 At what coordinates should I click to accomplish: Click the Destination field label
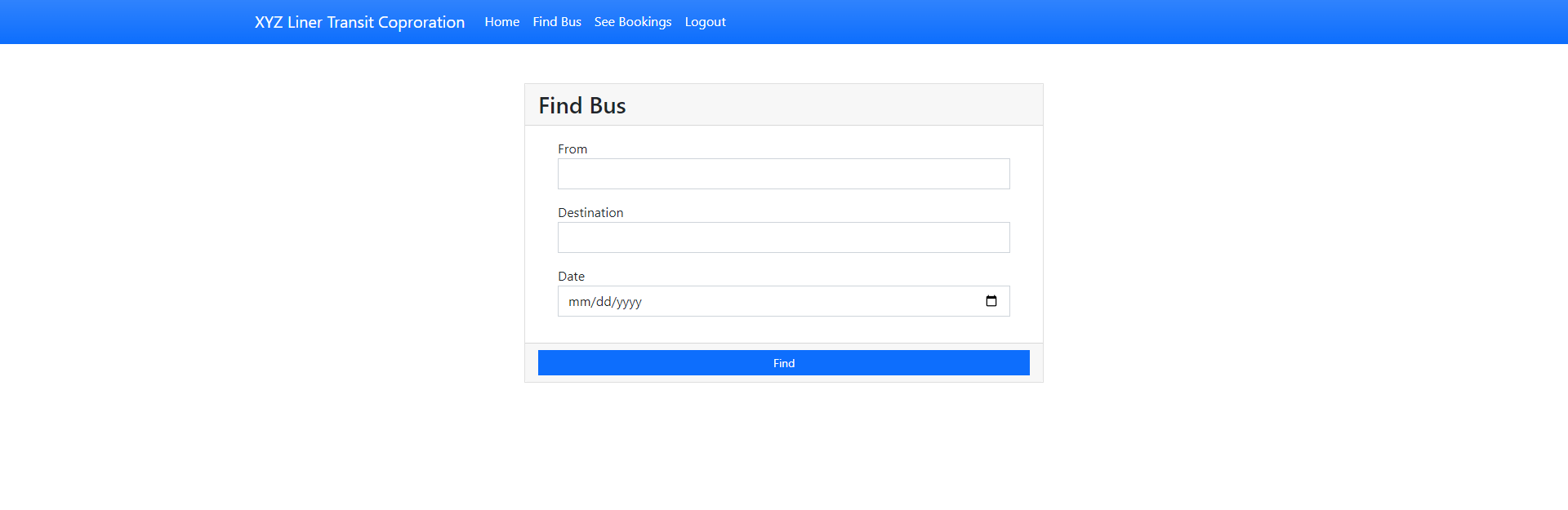tap(590, 213)
